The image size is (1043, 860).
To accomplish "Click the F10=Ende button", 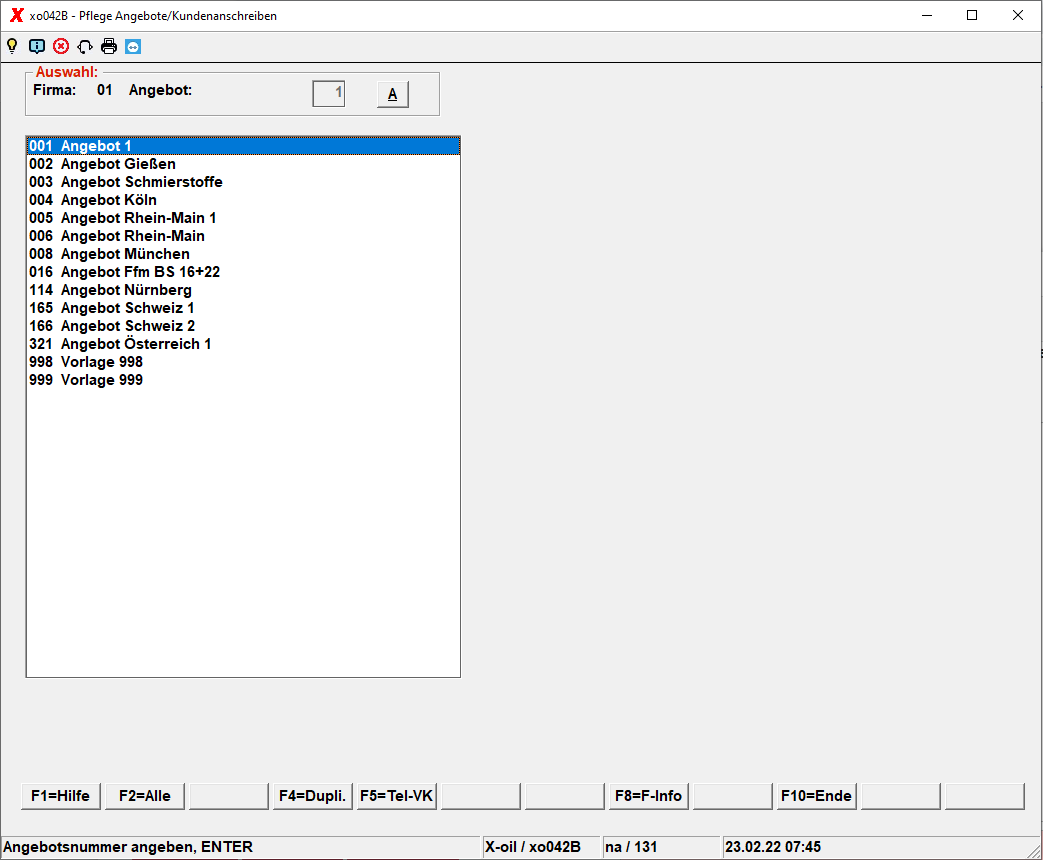I will tap(816, 795).
